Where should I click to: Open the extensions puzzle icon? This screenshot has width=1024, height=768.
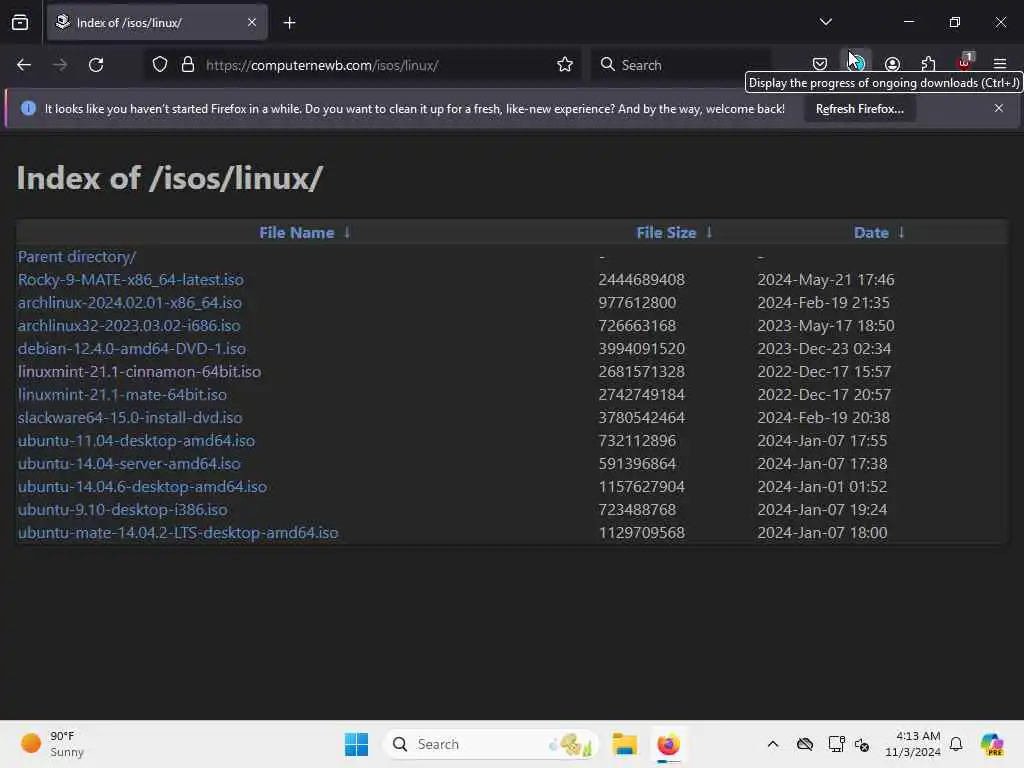coord(928,64)
